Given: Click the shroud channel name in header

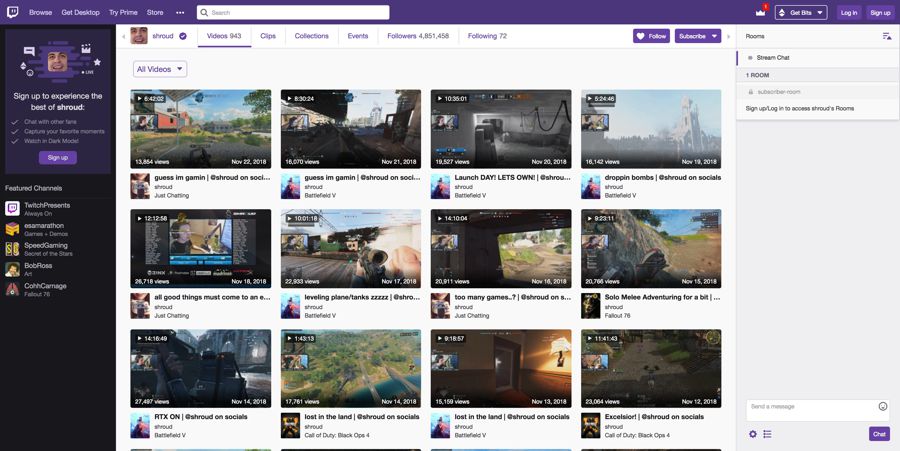Looking at the screenshot, I should point(162,36).
